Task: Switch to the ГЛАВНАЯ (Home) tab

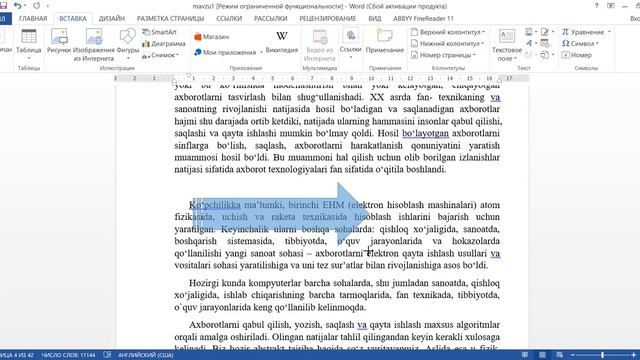Action: point(33,18)
